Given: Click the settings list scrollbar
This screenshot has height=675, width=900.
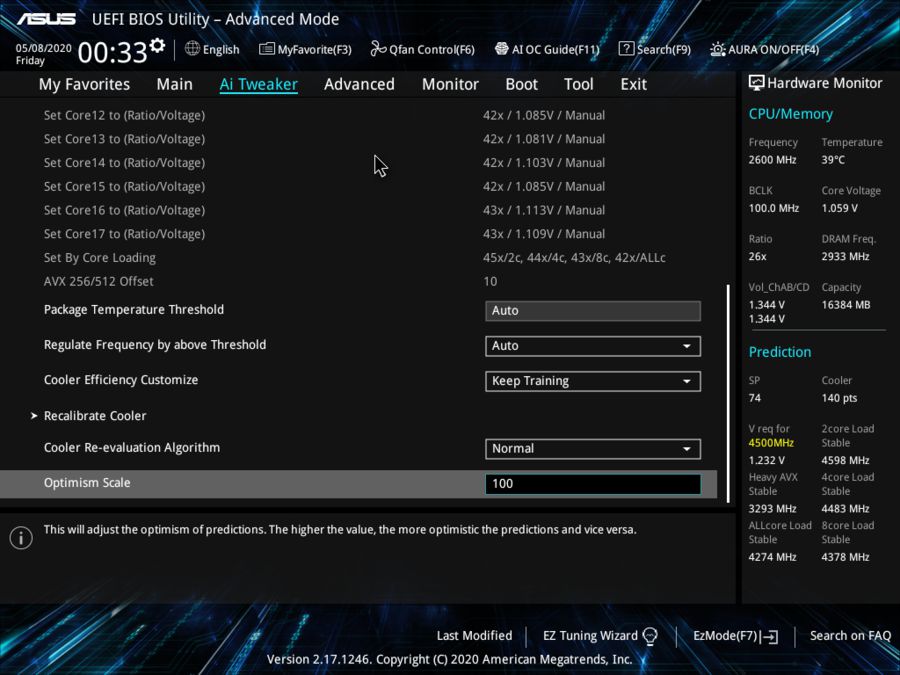Looking at the screenshot, I should tap(728, 393).
